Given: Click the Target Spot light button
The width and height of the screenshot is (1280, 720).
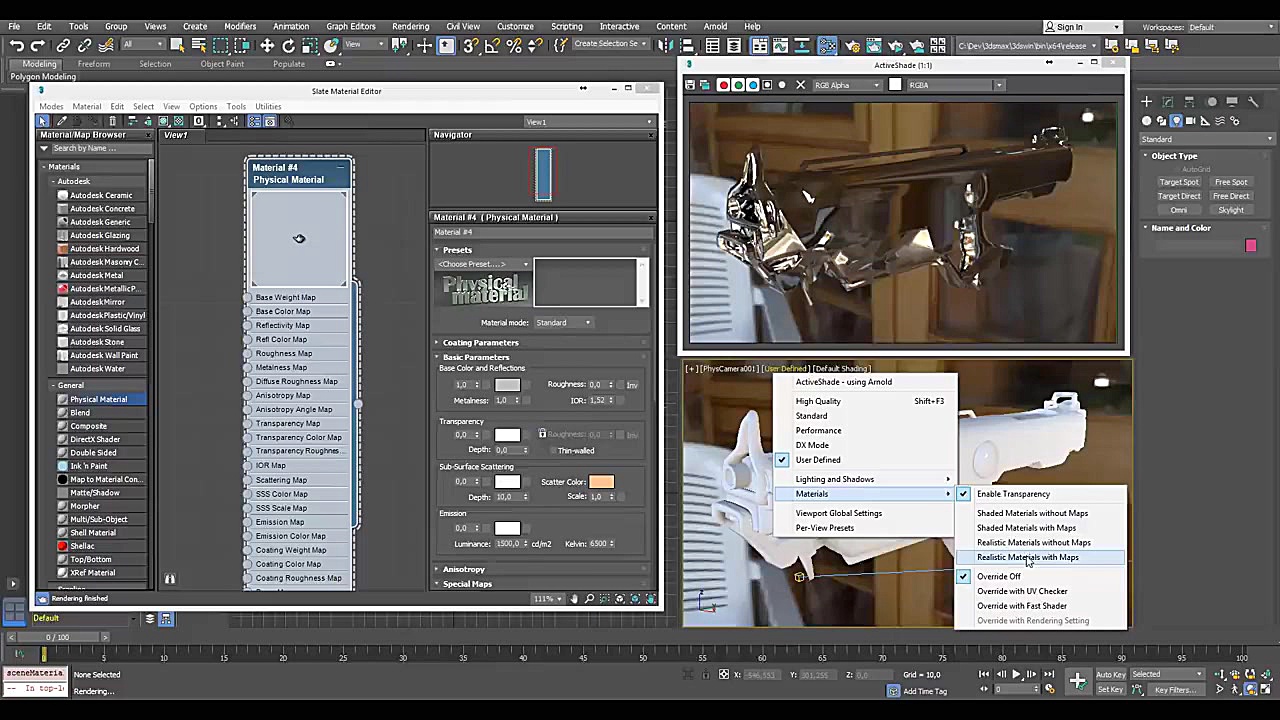Looking at the screenshot, I should point(1178,182).
